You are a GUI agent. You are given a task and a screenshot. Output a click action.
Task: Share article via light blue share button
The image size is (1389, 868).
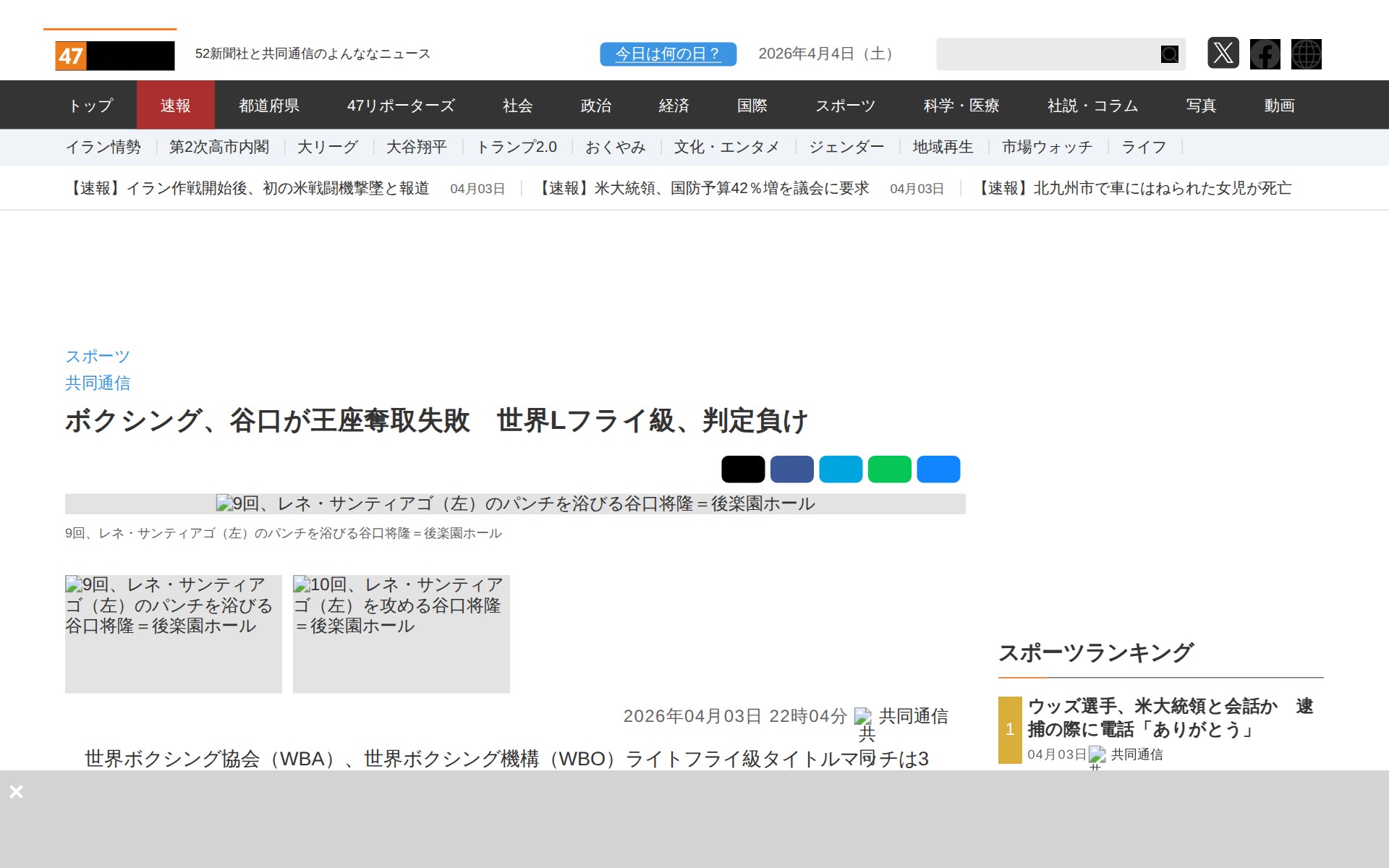[x=841, y=469]
